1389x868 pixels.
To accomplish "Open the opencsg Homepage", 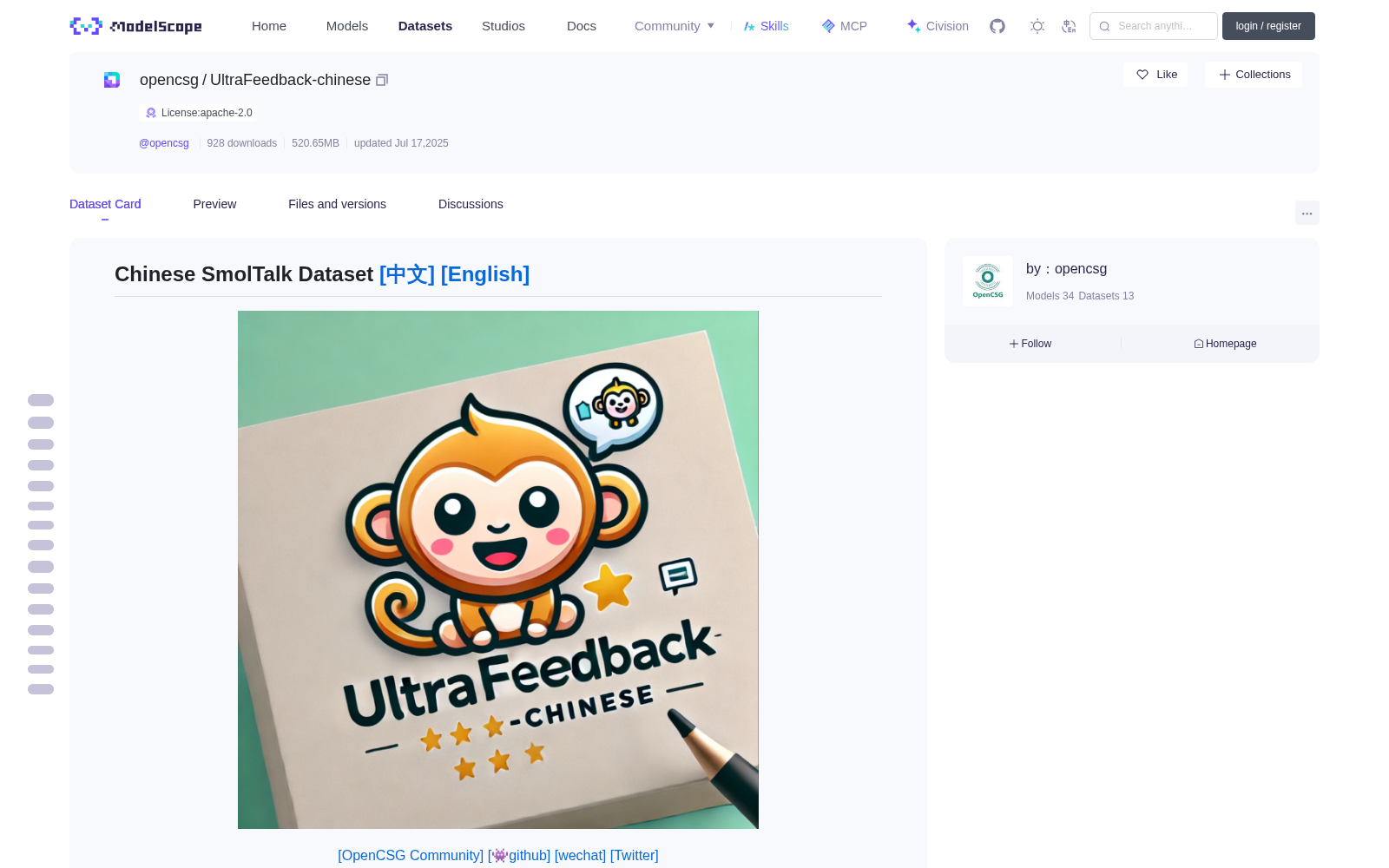I will coord(1225,344).
